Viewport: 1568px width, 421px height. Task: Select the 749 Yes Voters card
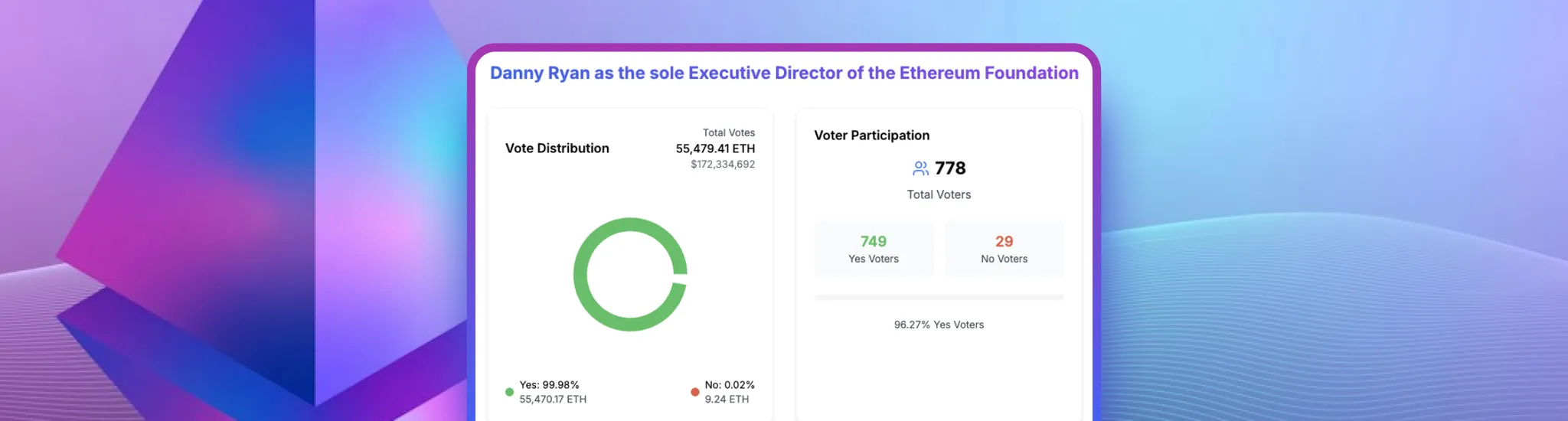pyautogui.click(x=874, y=249)
